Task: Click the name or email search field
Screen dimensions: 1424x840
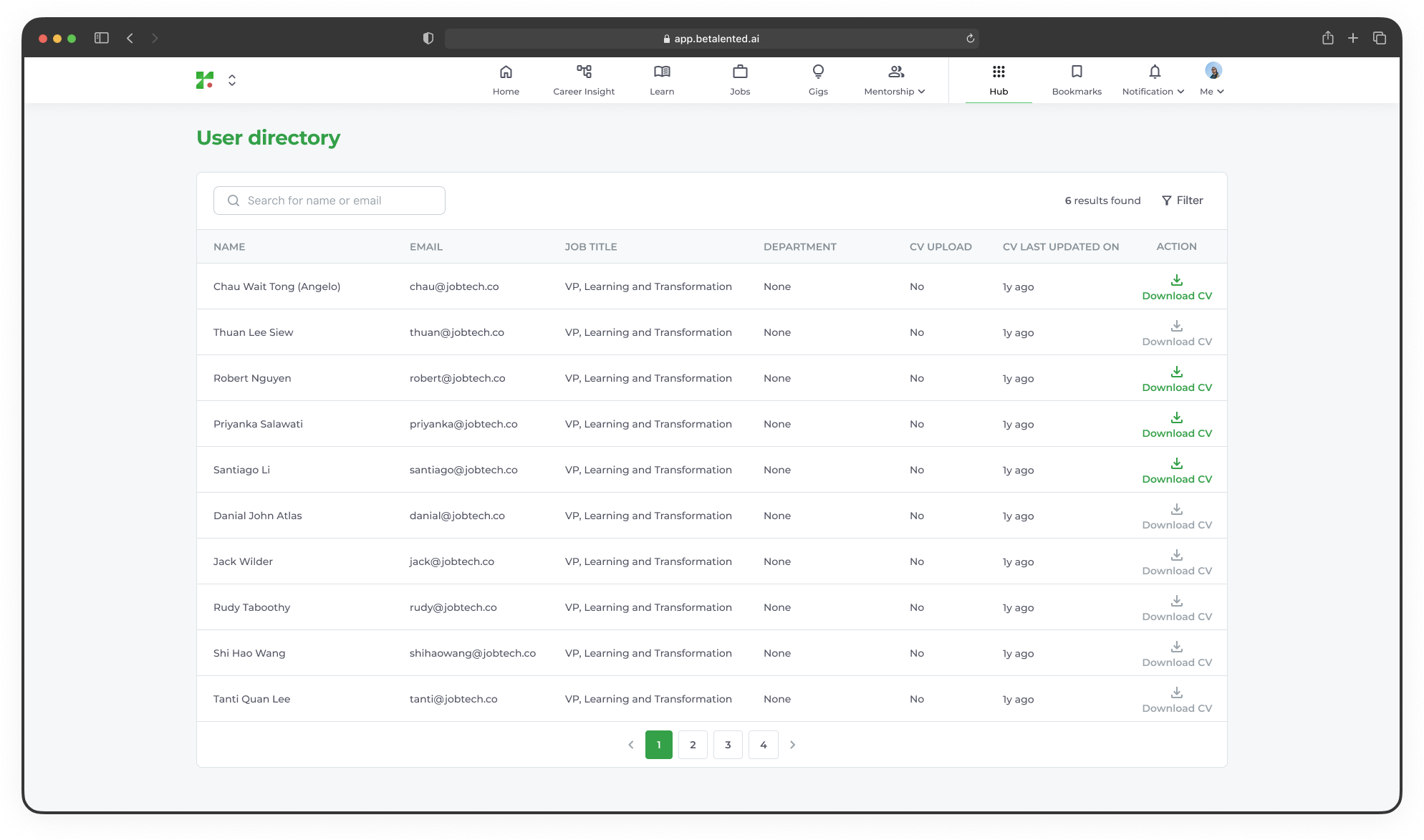Action: tap(329, 201)
